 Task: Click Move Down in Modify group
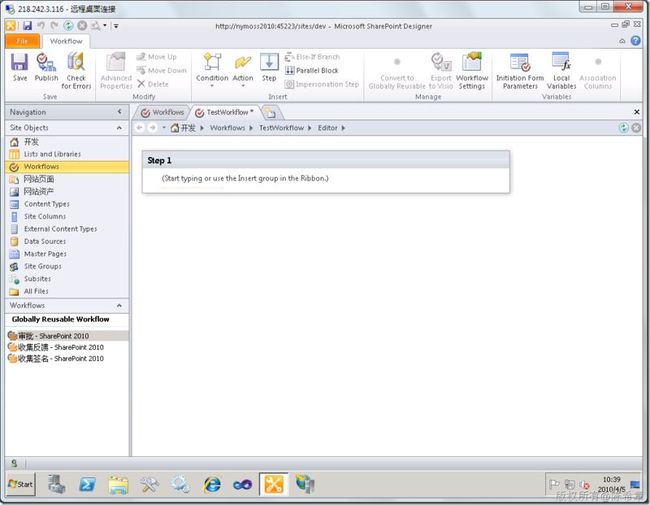(x=162, y=70)
